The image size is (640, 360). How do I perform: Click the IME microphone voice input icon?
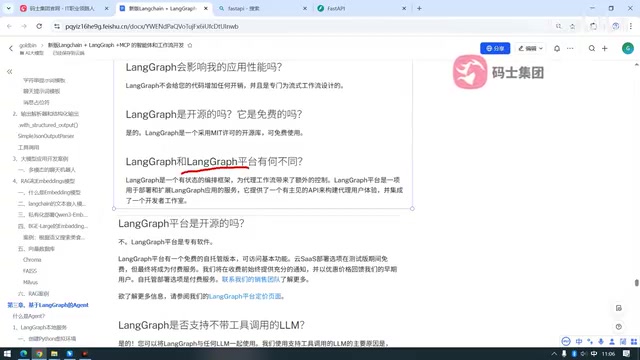[601, 341]
